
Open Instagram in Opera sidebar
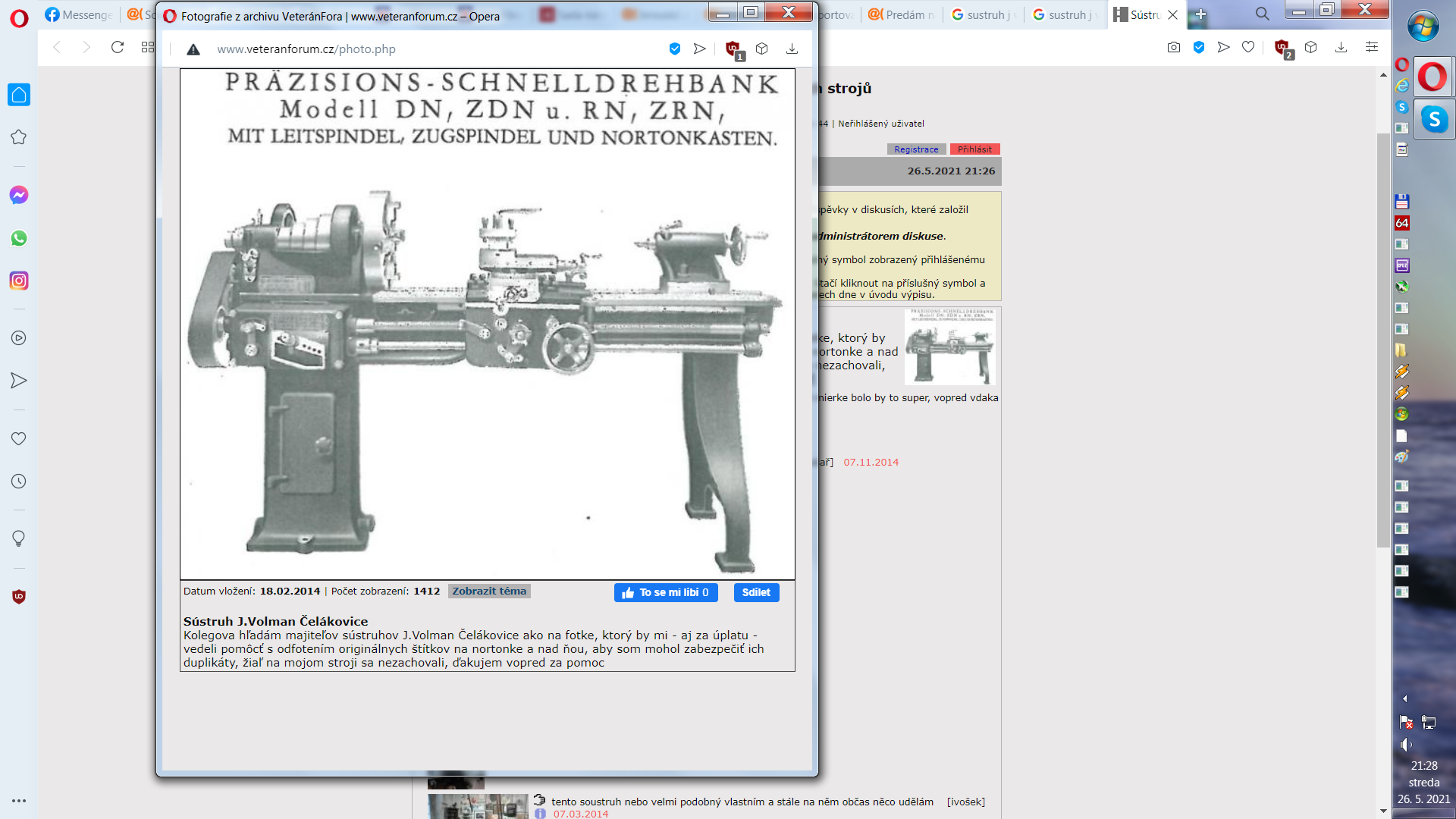pos(19,281)
